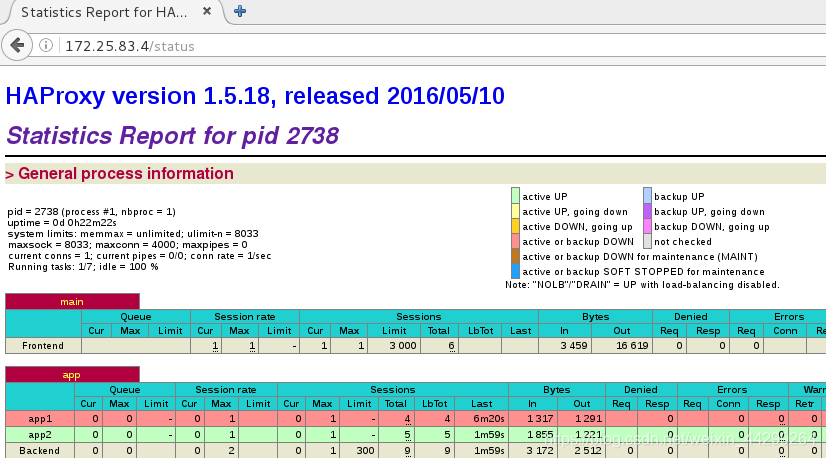Click the HAProxy version heading

[255, 96]
